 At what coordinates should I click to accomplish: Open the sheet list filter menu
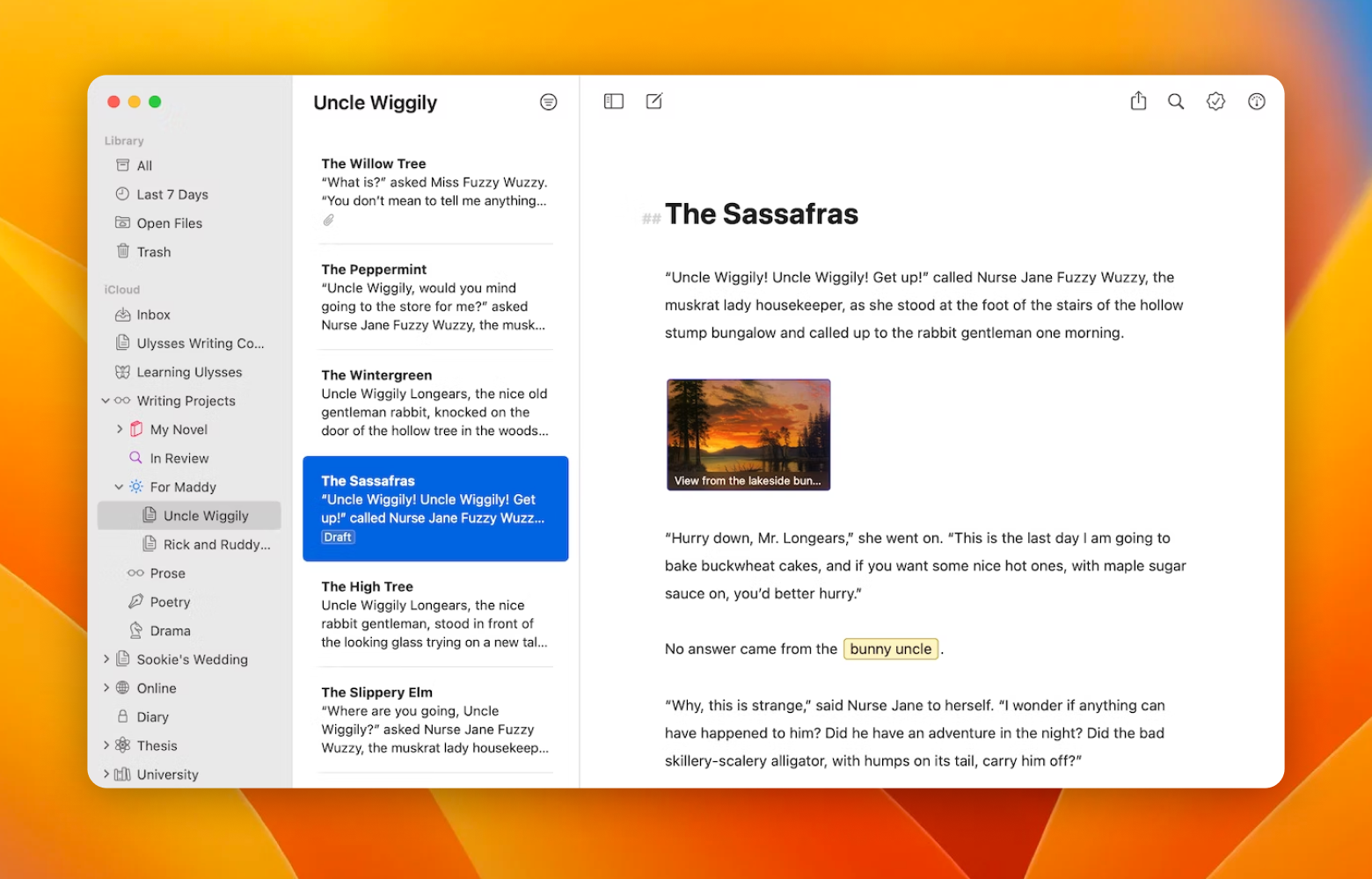coord(549,101)
